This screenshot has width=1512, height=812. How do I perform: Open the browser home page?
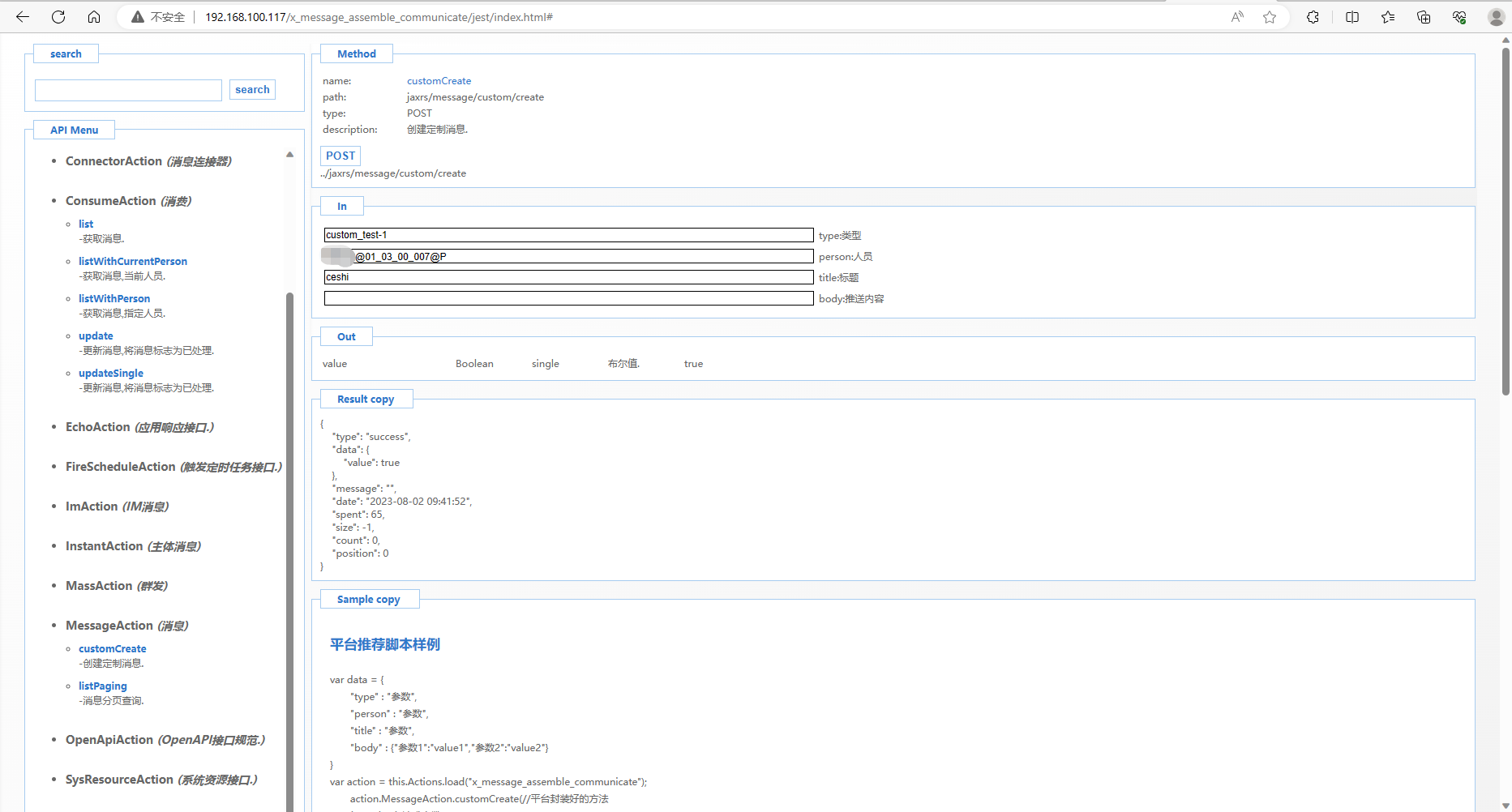click(94, 17)
